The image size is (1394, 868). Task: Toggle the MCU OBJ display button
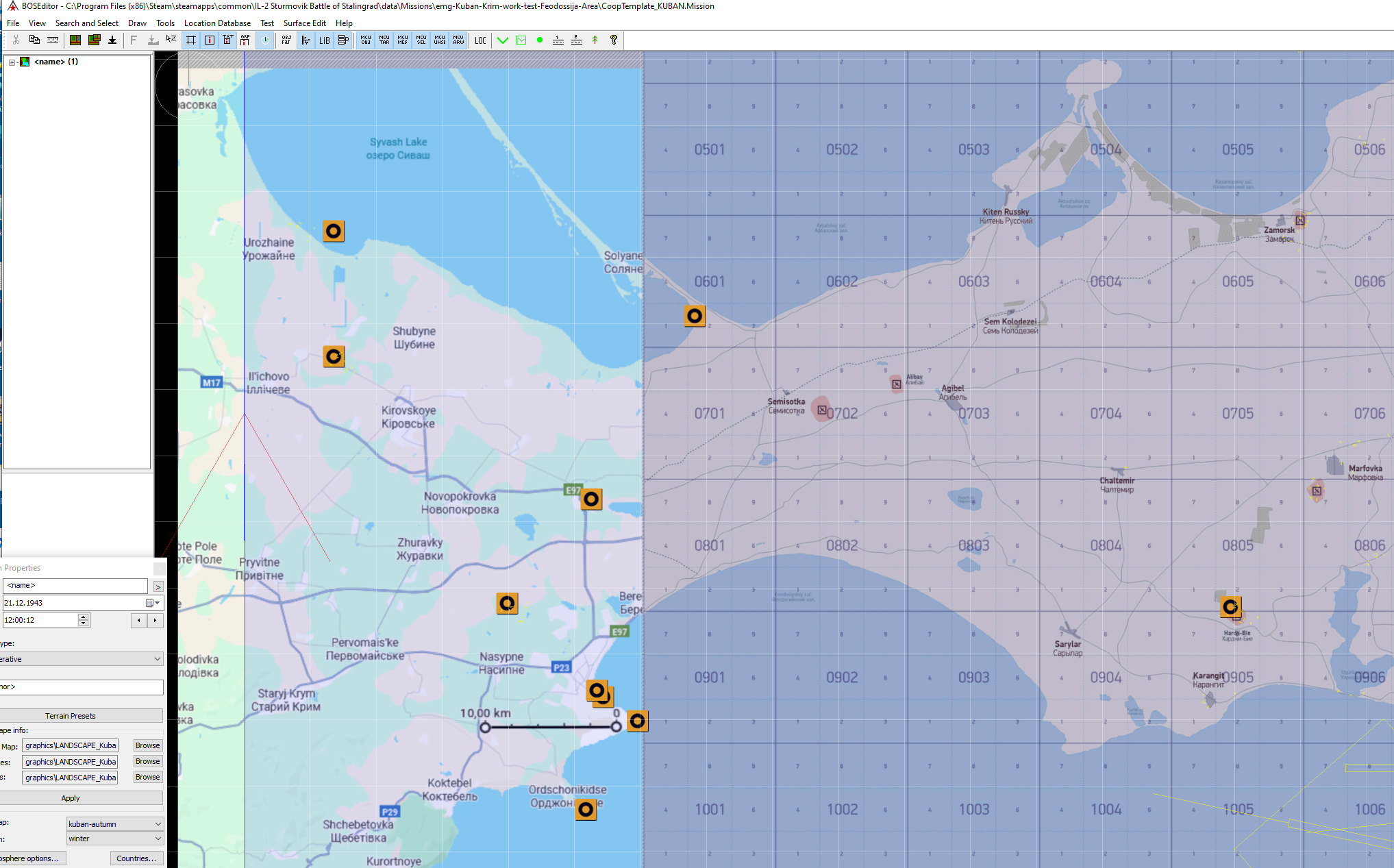pyautogui.click(x=366, y=40)
